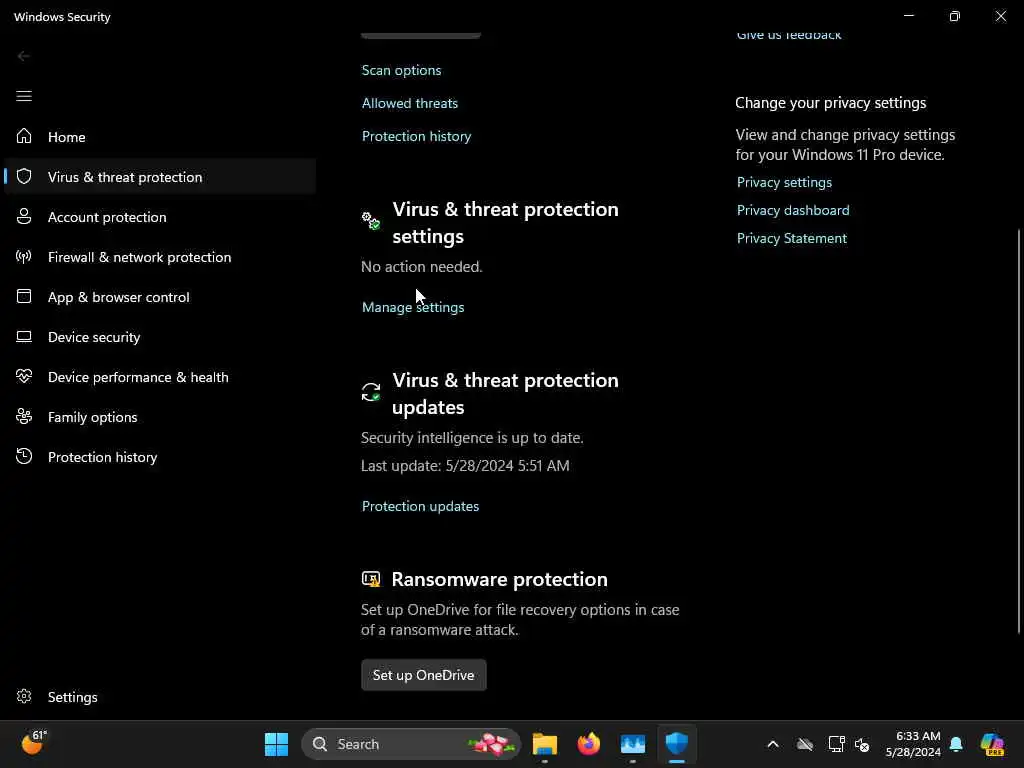1024x768 pixels.
Task: Open the clock showing 6:33 AM
Action: click(x=913, y=744)
